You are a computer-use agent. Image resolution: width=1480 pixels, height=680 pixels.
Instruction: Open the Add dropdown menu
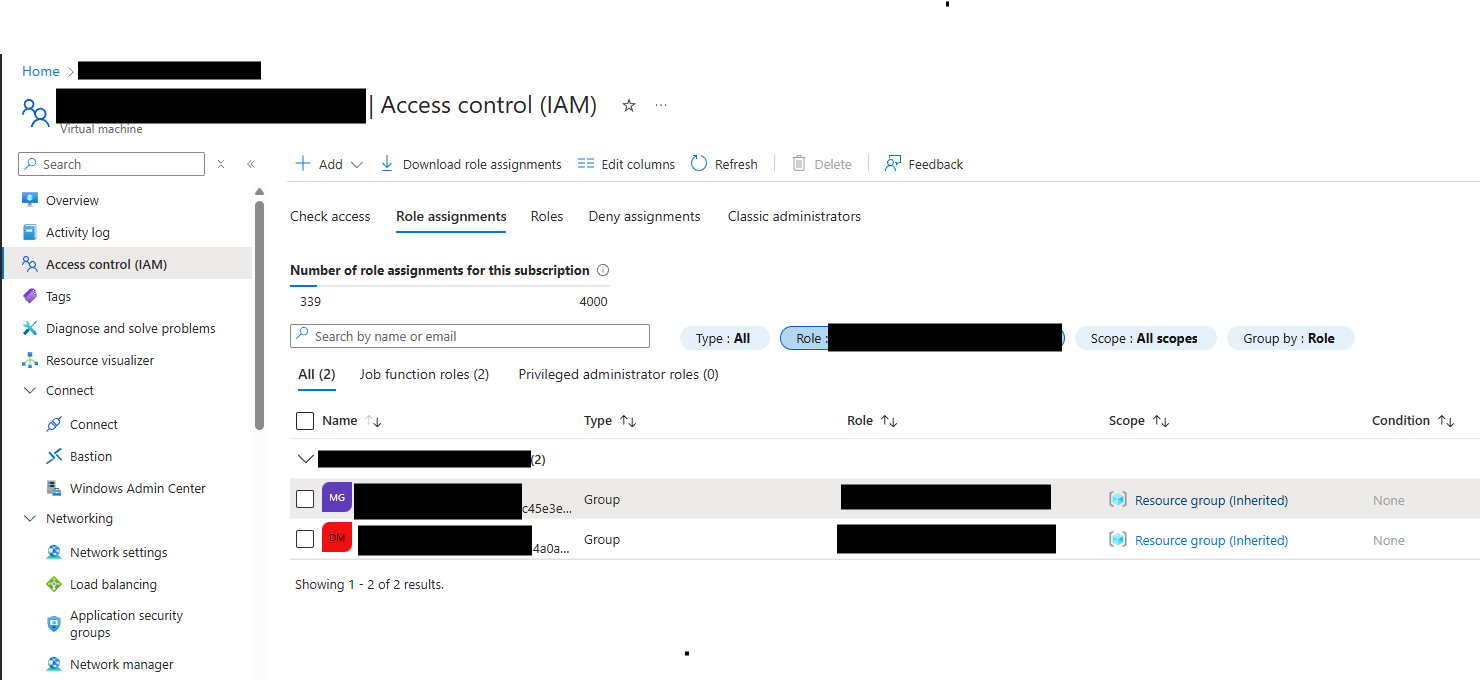point(330,164)
